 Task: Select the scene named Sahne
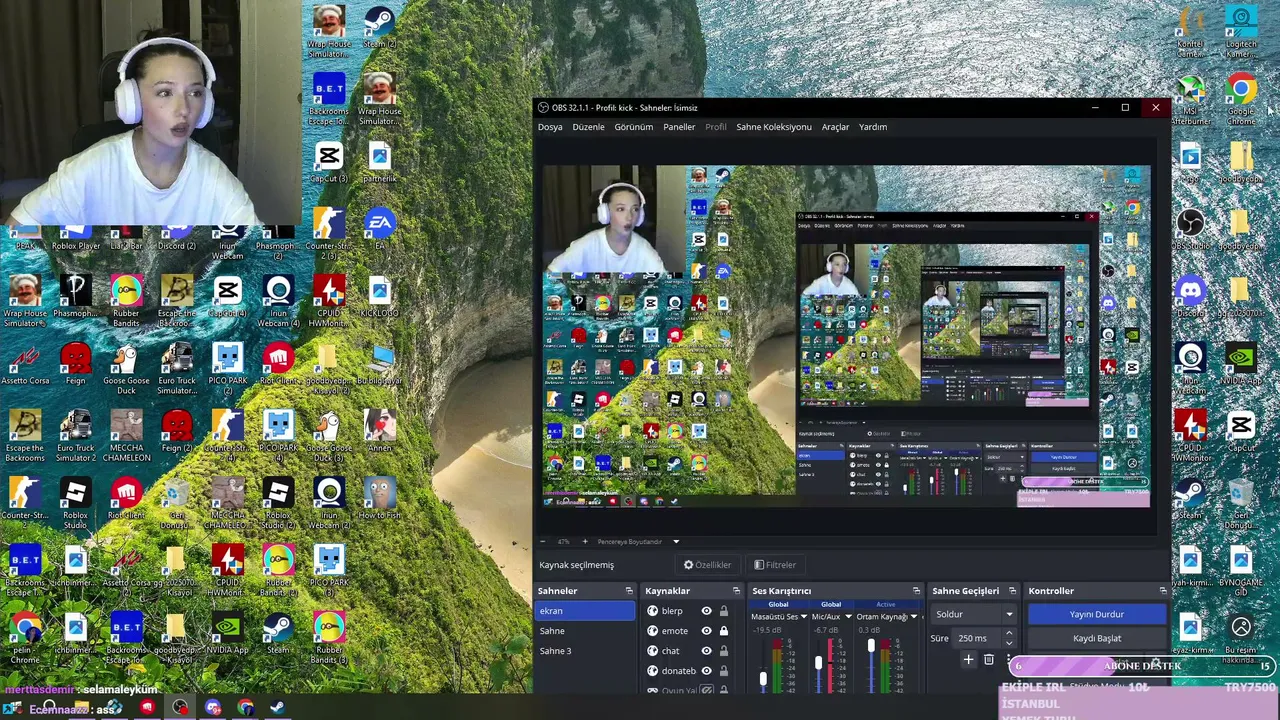(x=585, y=631)
